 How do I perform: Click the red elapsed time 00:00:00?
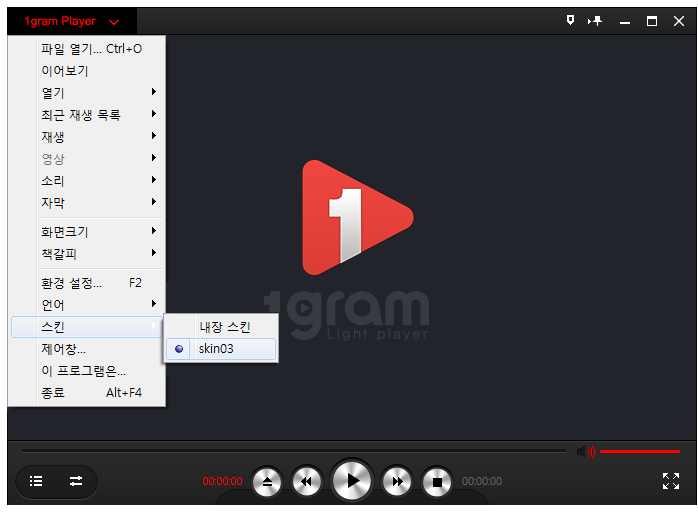coord(222,481)
